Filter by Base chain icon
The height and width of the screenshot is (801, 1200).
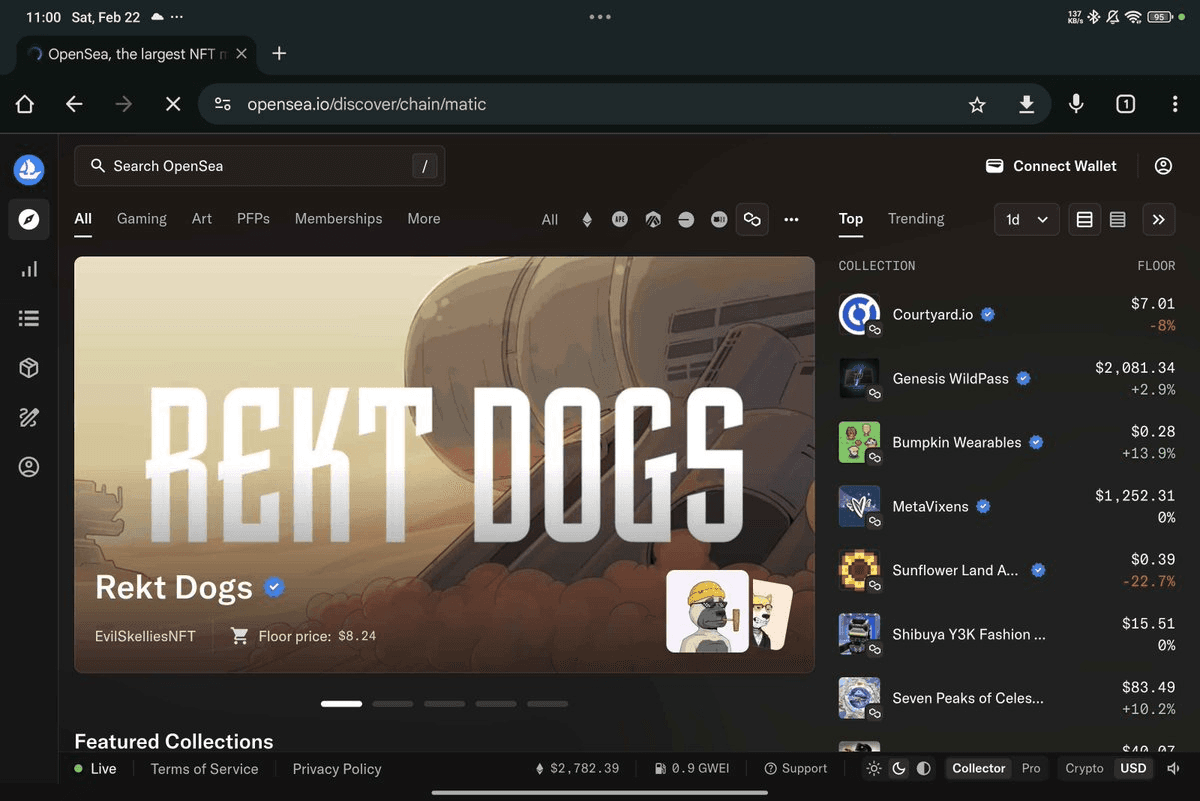point(686,219)
